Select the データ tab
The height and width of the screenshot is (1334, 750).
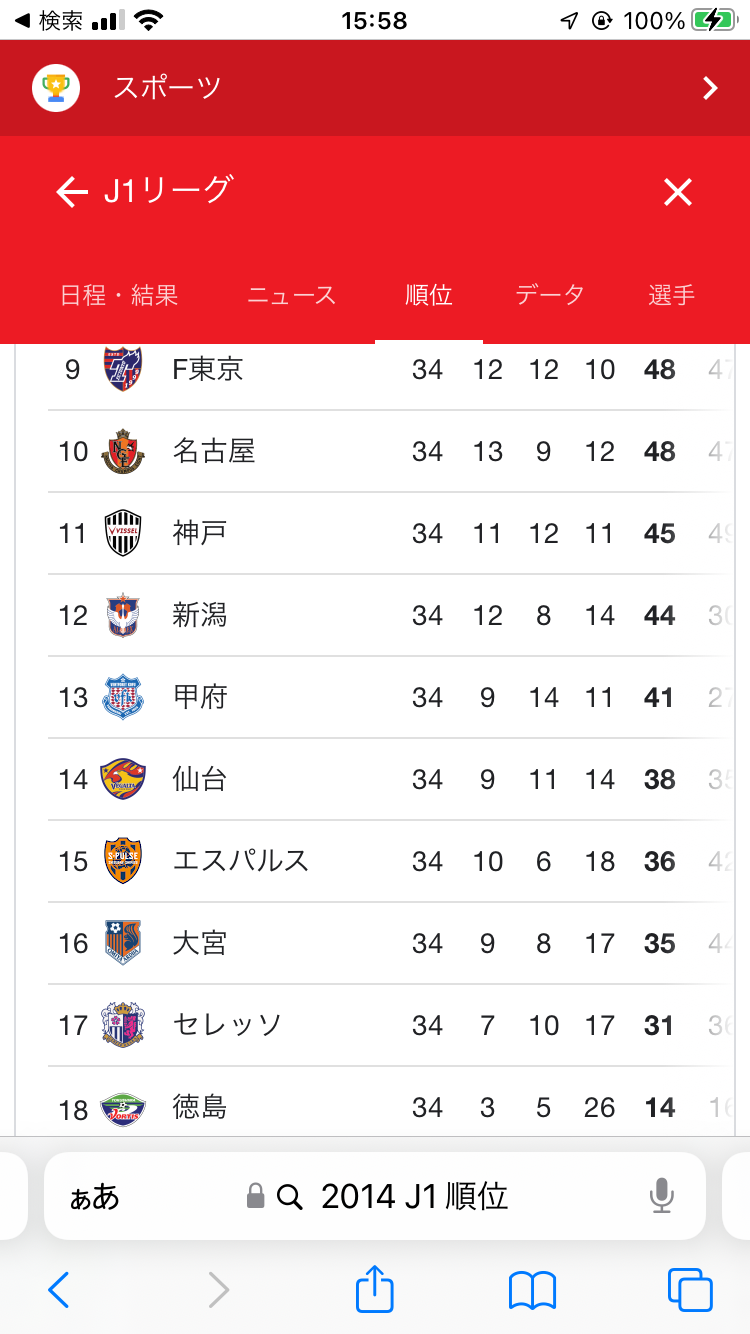pos(550,295)
